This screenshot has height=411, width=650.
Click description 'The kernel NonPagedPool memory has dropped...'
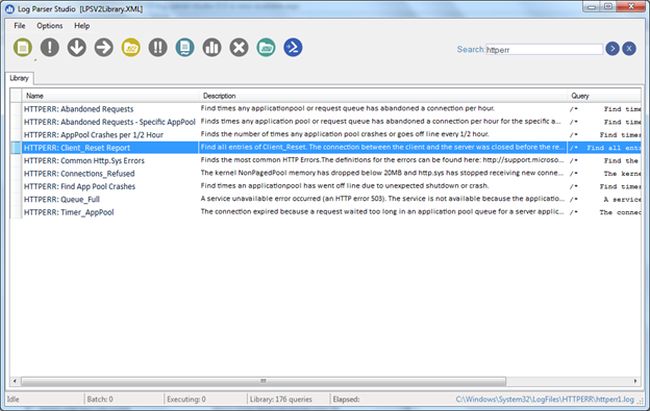coord(382,173)
